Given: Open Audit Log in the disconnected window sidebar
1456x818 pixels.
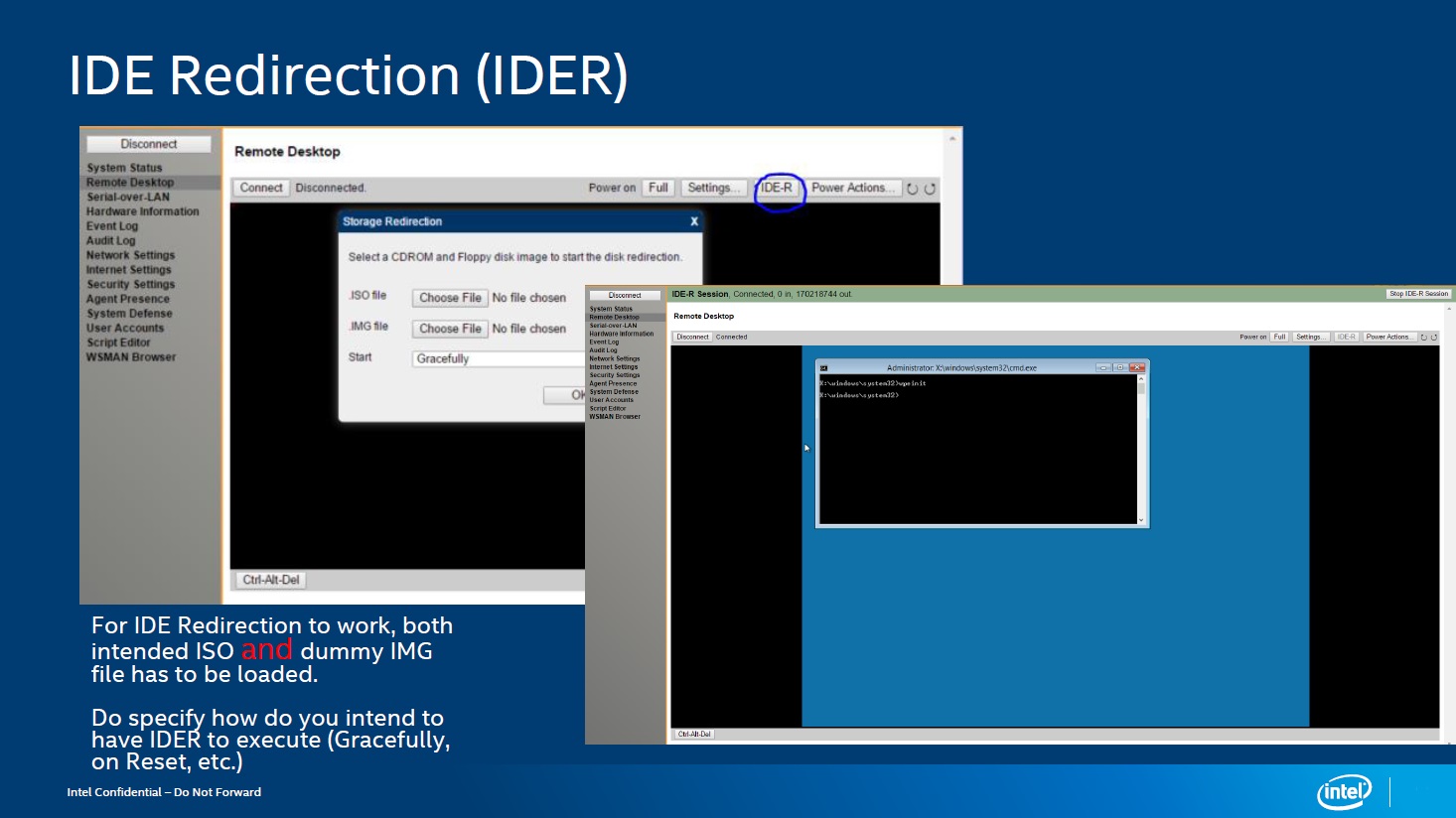Looking at the screenshot, I should click(110, 240).
